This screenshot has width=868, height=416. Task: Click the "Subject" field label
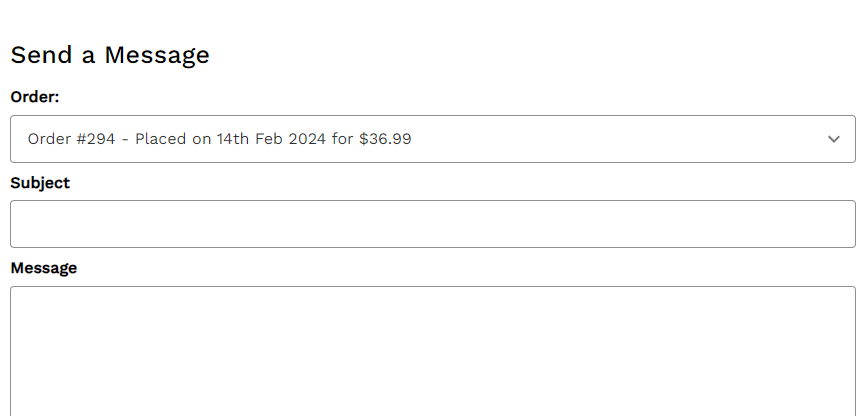click(x=40, y=183)
